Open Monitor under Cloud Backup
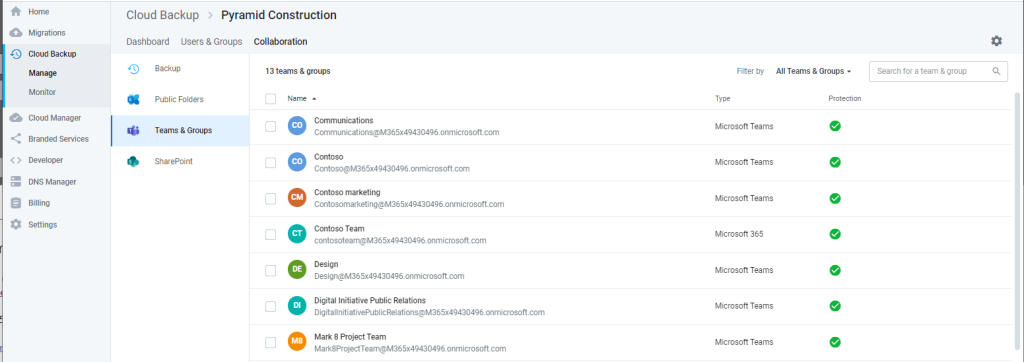Screen dimensions: 1024x362 42,92
